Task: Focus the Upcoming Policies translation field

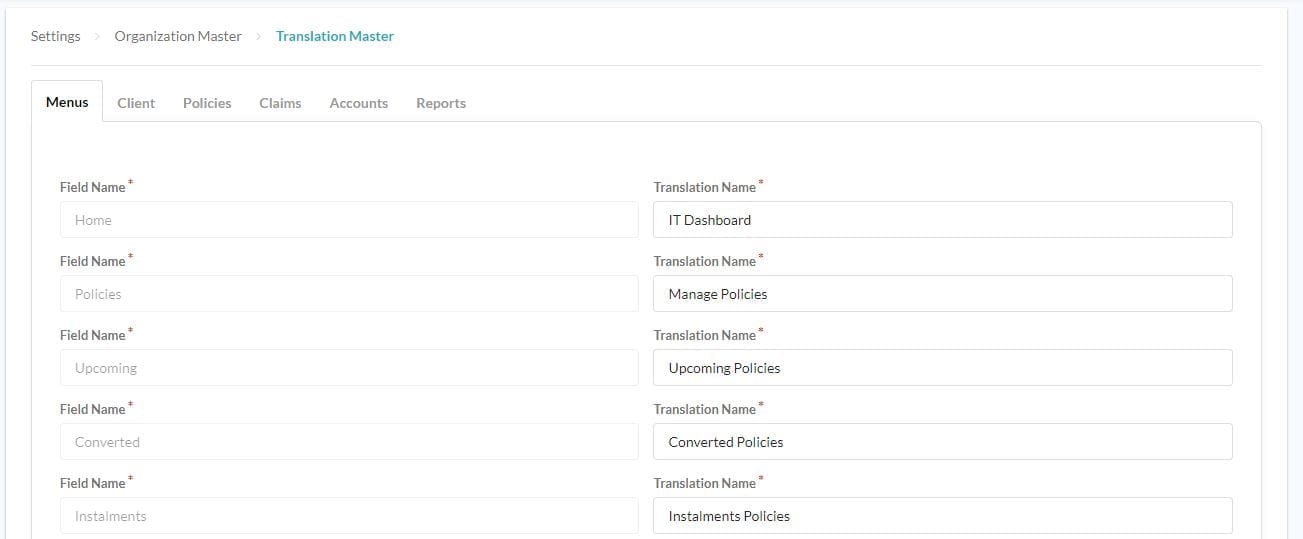Action: [942, 368]
